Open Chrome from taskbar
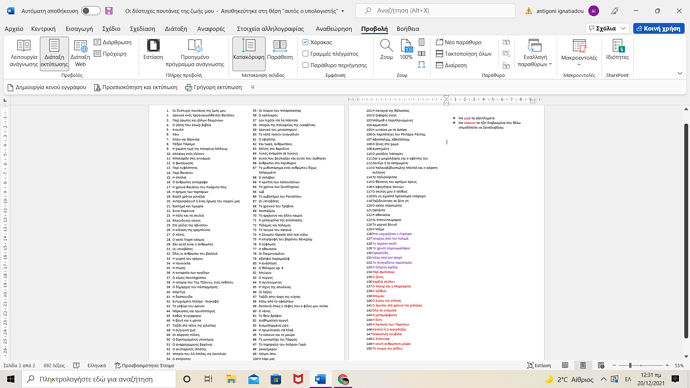The image size is (690, 388). (x=343, y=379)
